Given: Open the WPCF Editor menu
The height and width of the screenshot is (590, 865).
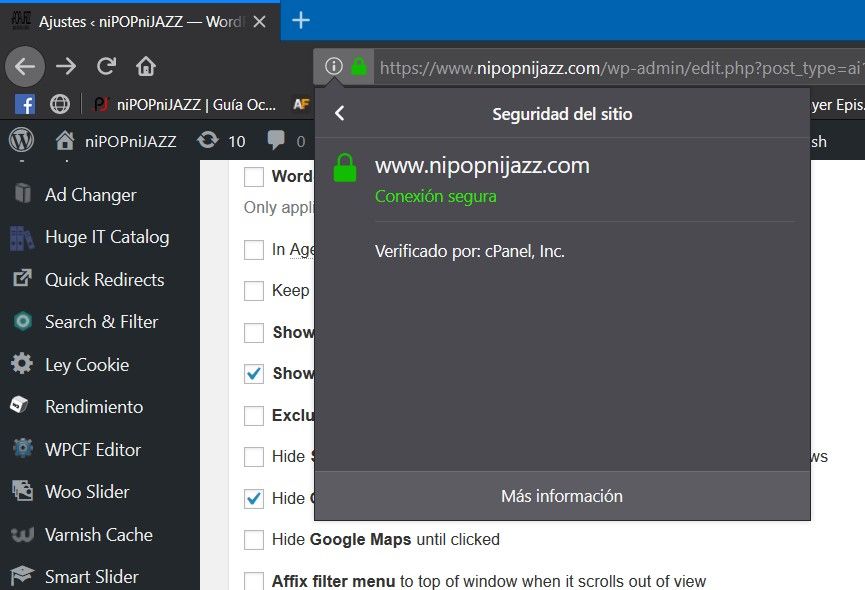Looking at the screenshot, I should point(93,449).
